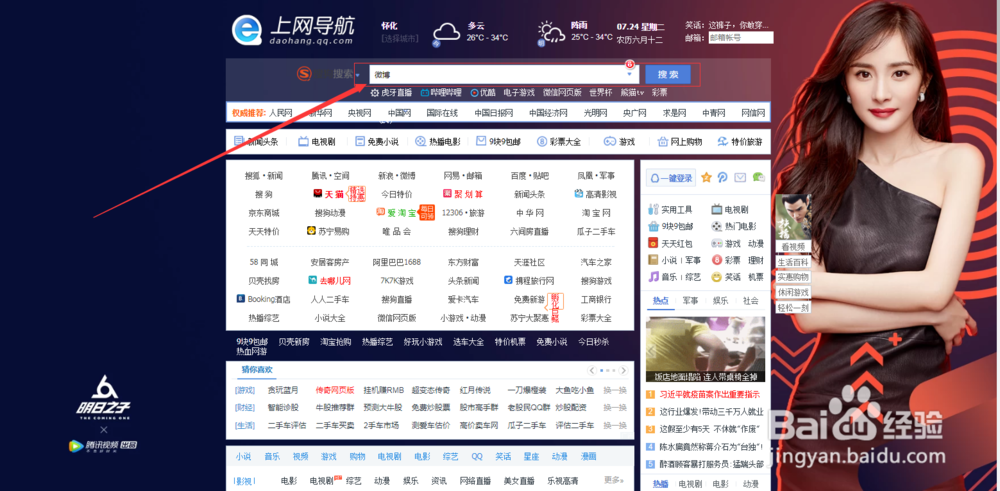
Task: Click the Booking酒店 B icon
Action: [240, 298]
